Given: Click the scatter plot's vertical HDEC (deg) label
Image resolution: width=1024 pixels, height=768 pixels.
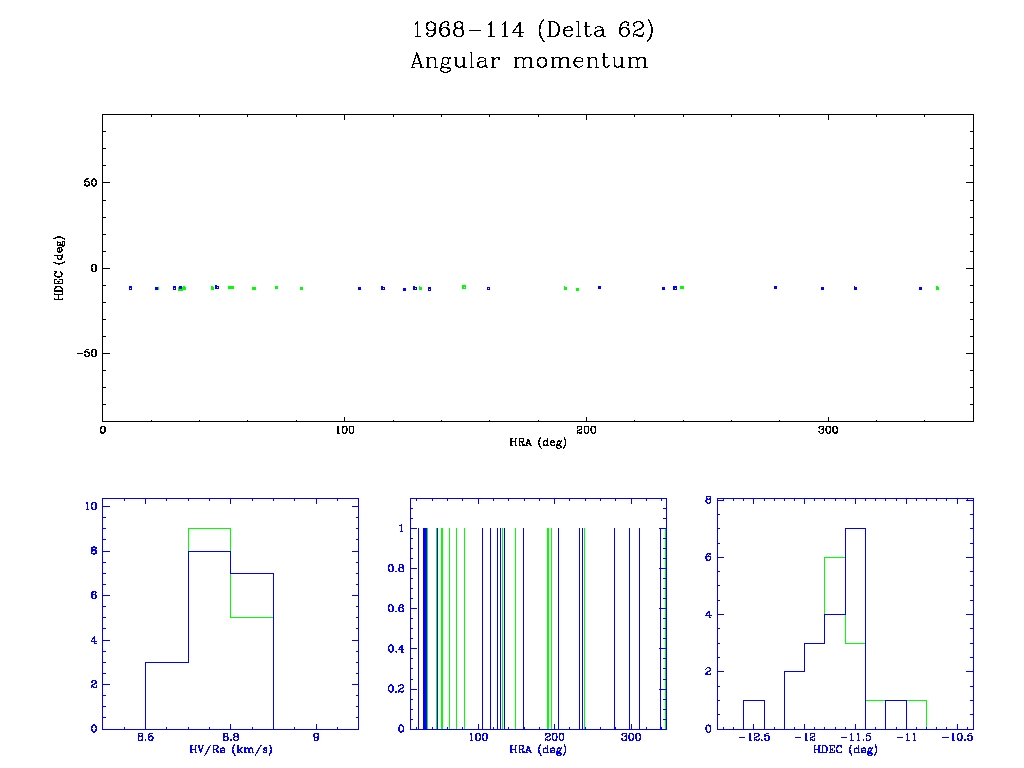Looking at the screenshot, I should point(59,268).
